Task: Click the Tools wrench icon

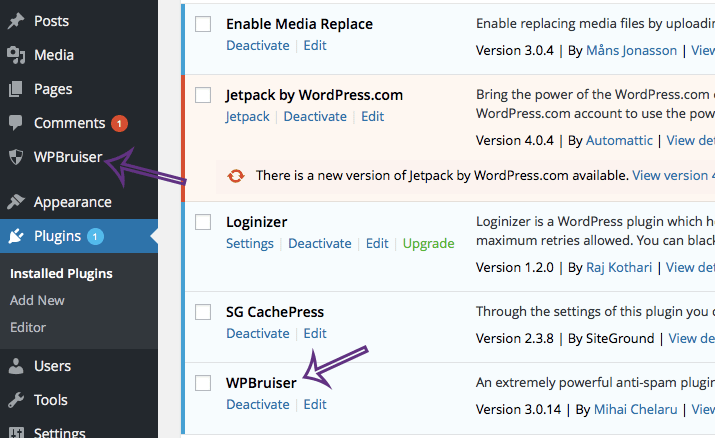Action: tap(16, 401)
